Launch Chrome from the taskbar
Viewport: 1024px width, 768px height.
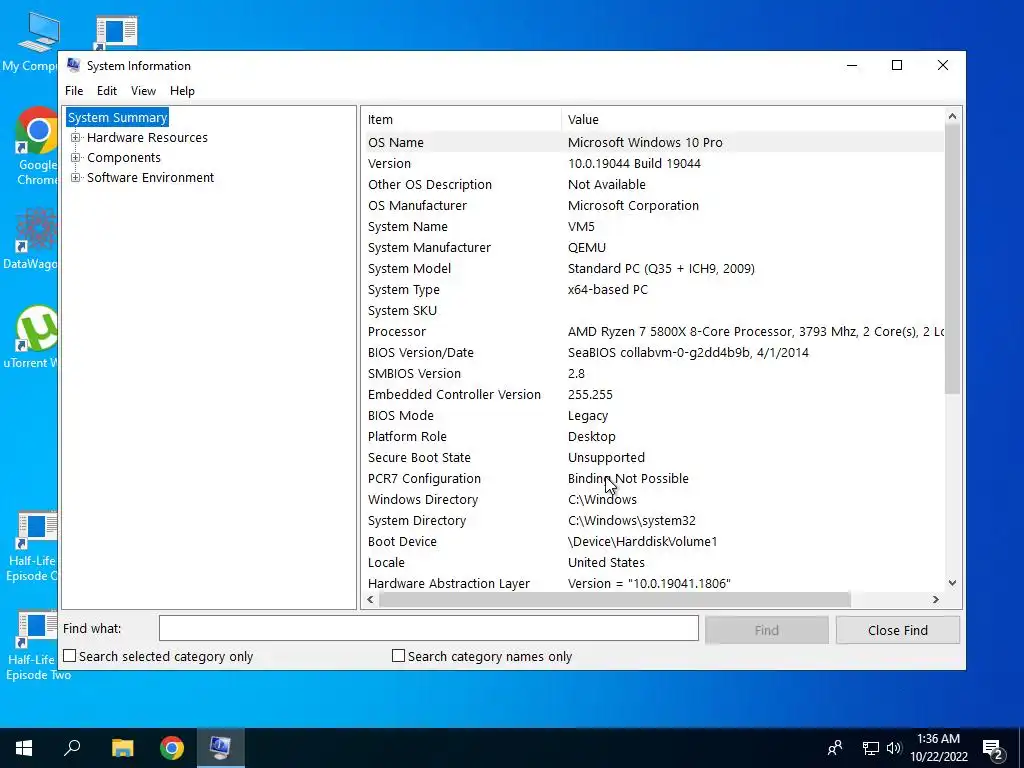(172, 748)
